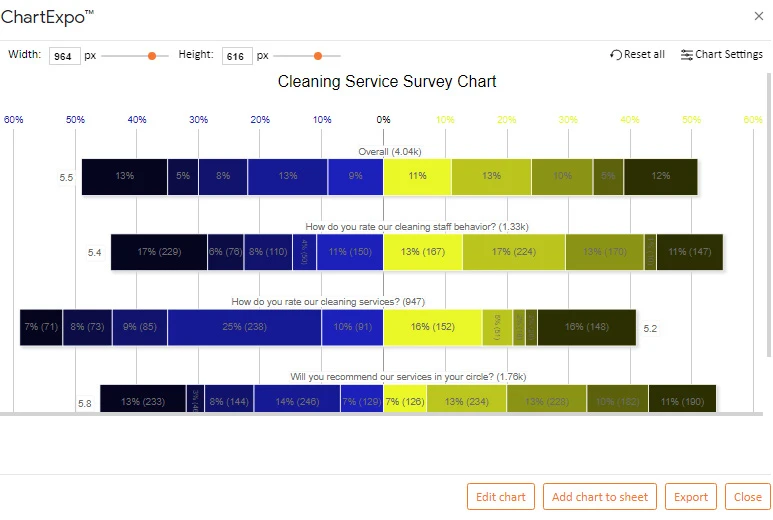Click the 5.4 score of staff behavior row
773x520 pixels.
(94, 252)
